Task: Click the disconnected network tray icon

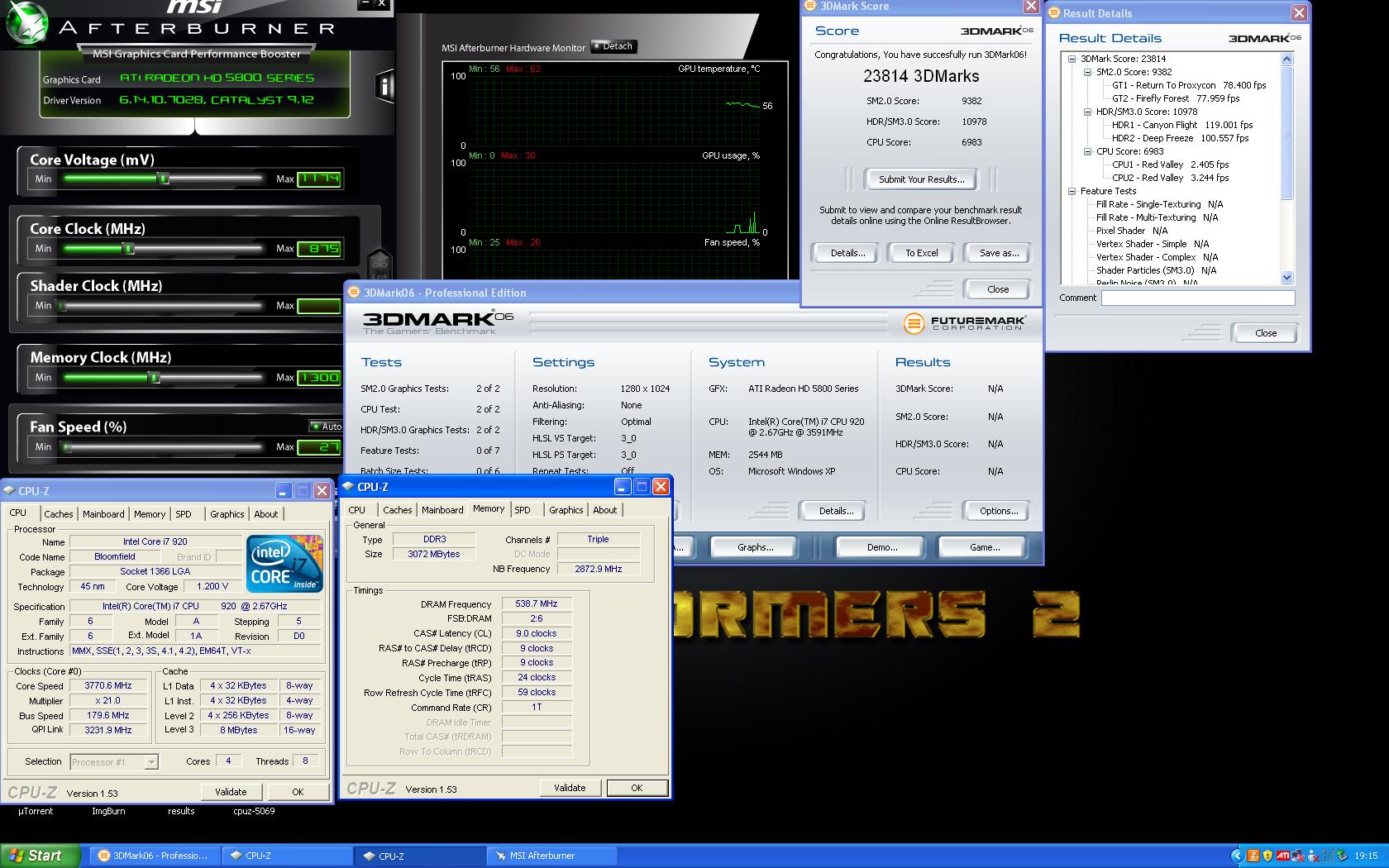Action: (1298, 856)
